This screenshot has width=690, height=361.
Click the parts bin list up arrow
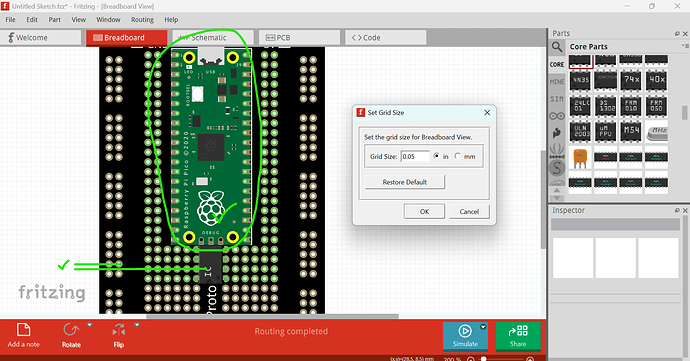tap(557, 190)
